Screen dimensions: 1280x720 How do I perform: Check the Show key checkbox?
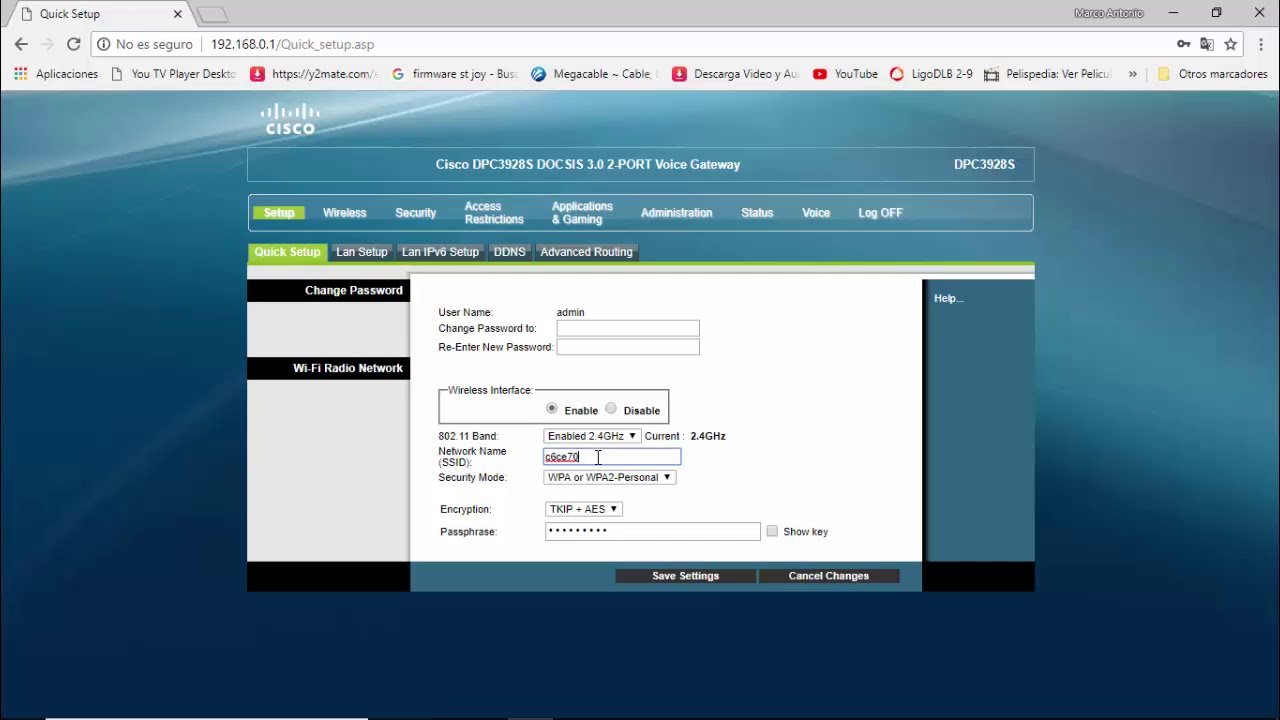[x=772, y=531]
